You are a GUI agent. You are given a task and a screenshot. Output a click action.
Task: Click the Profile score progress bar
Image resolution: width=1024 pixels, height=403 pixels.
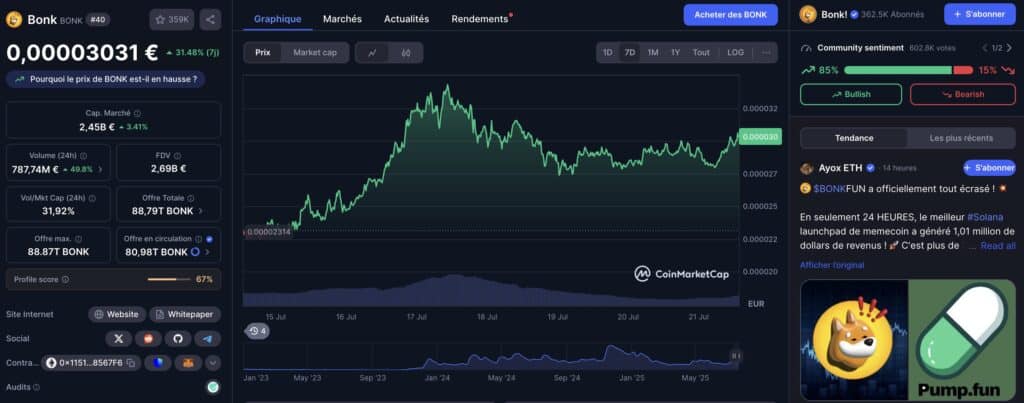pos(169,280)
